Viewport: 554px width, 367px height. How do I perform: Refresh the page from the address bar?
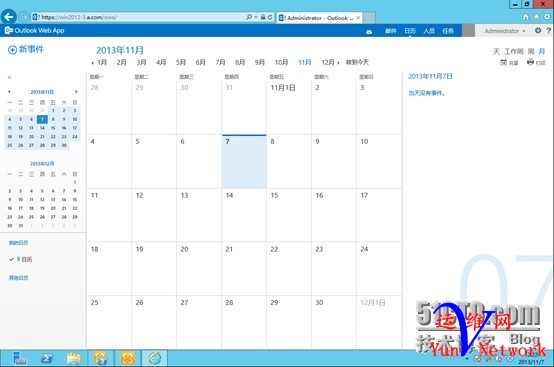(x=270, y=17)
